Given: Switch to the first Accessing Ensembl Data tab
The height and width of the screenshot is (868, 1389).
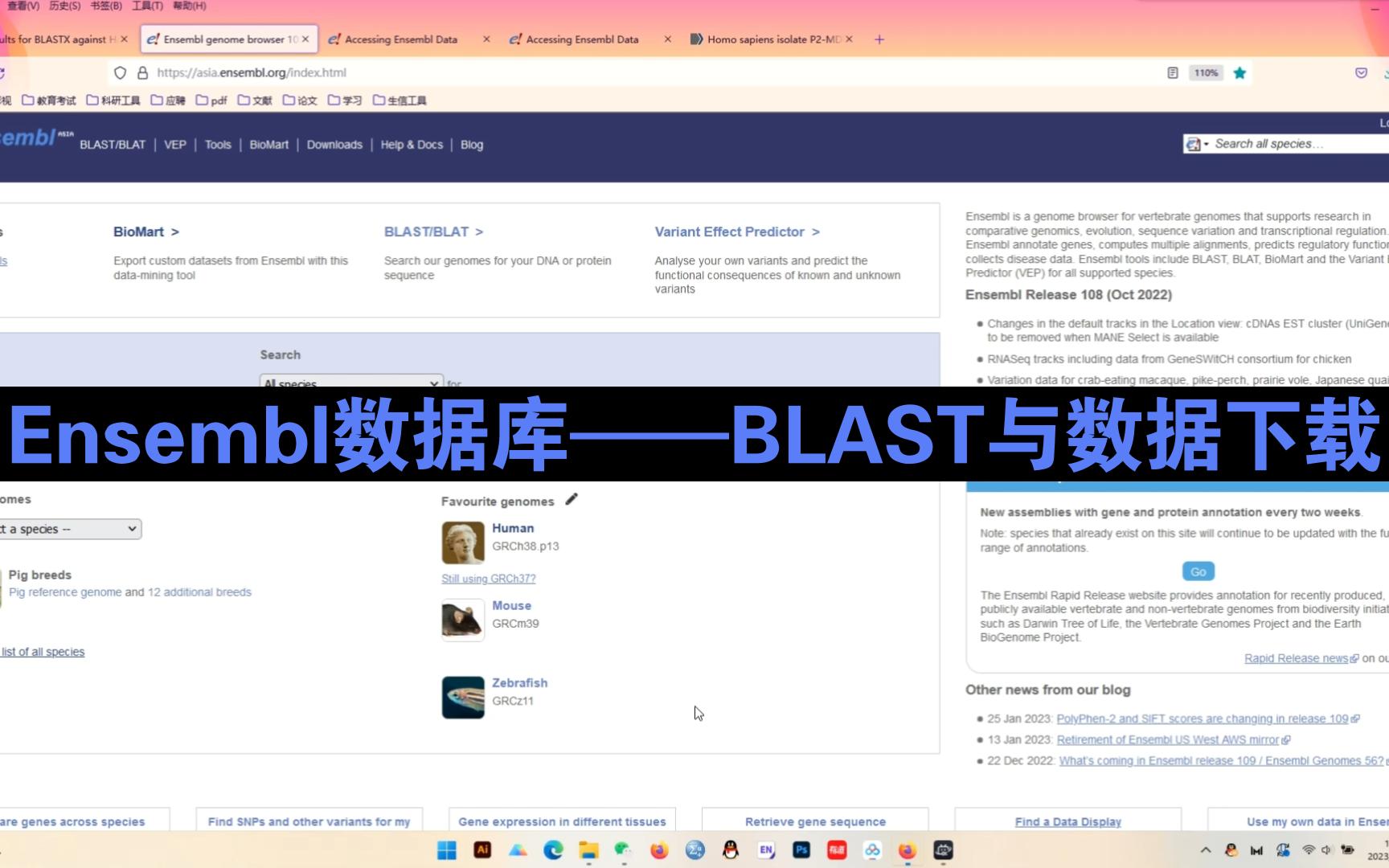Looking at the screenshot, I should pos(401,39).
